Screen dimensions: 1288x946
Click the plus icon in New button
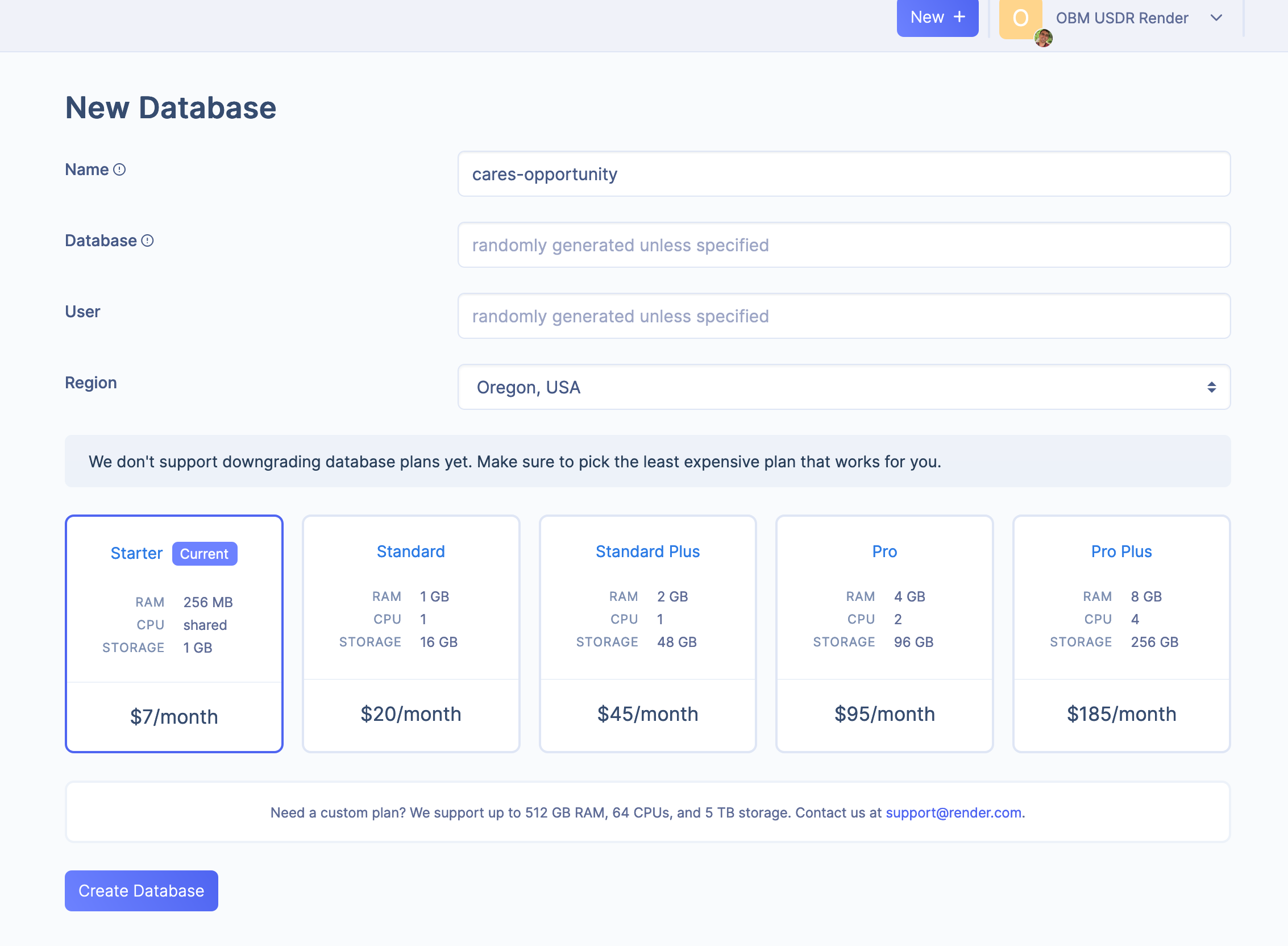click(x=959, y=17)
